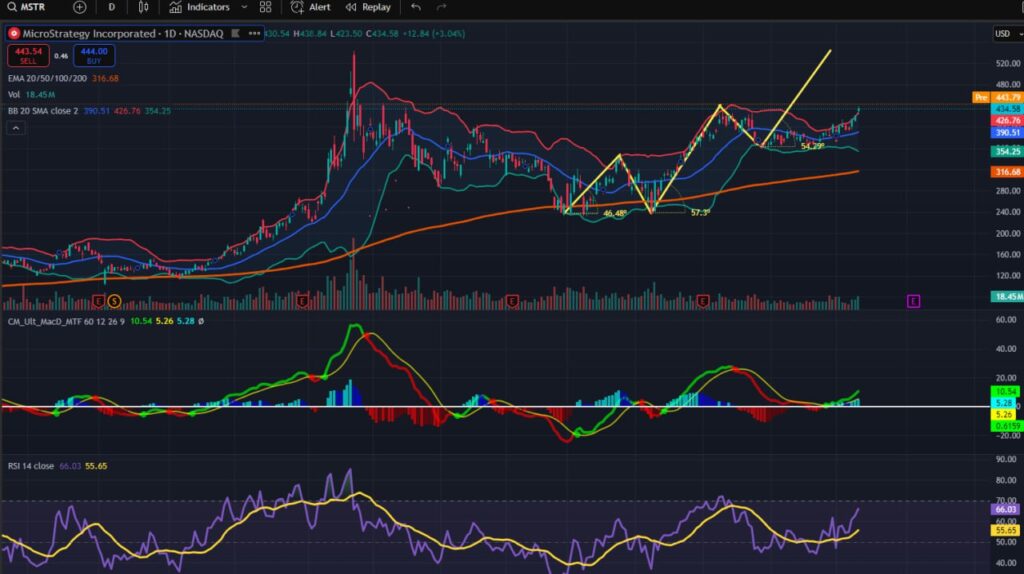
Task: Select the EMA 20/50/100/200 indicator legend
Action: [x=47, y=78]
